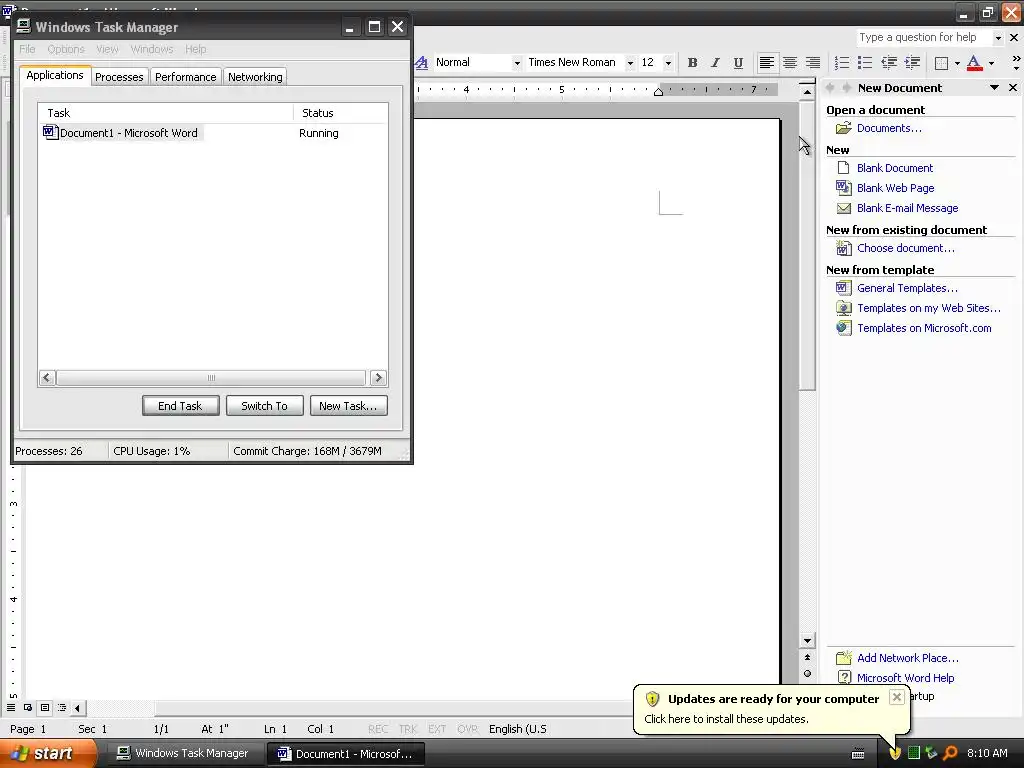Screen dimensions: 1024x768
Task: Center align text in Word
Action: (790, 63)
